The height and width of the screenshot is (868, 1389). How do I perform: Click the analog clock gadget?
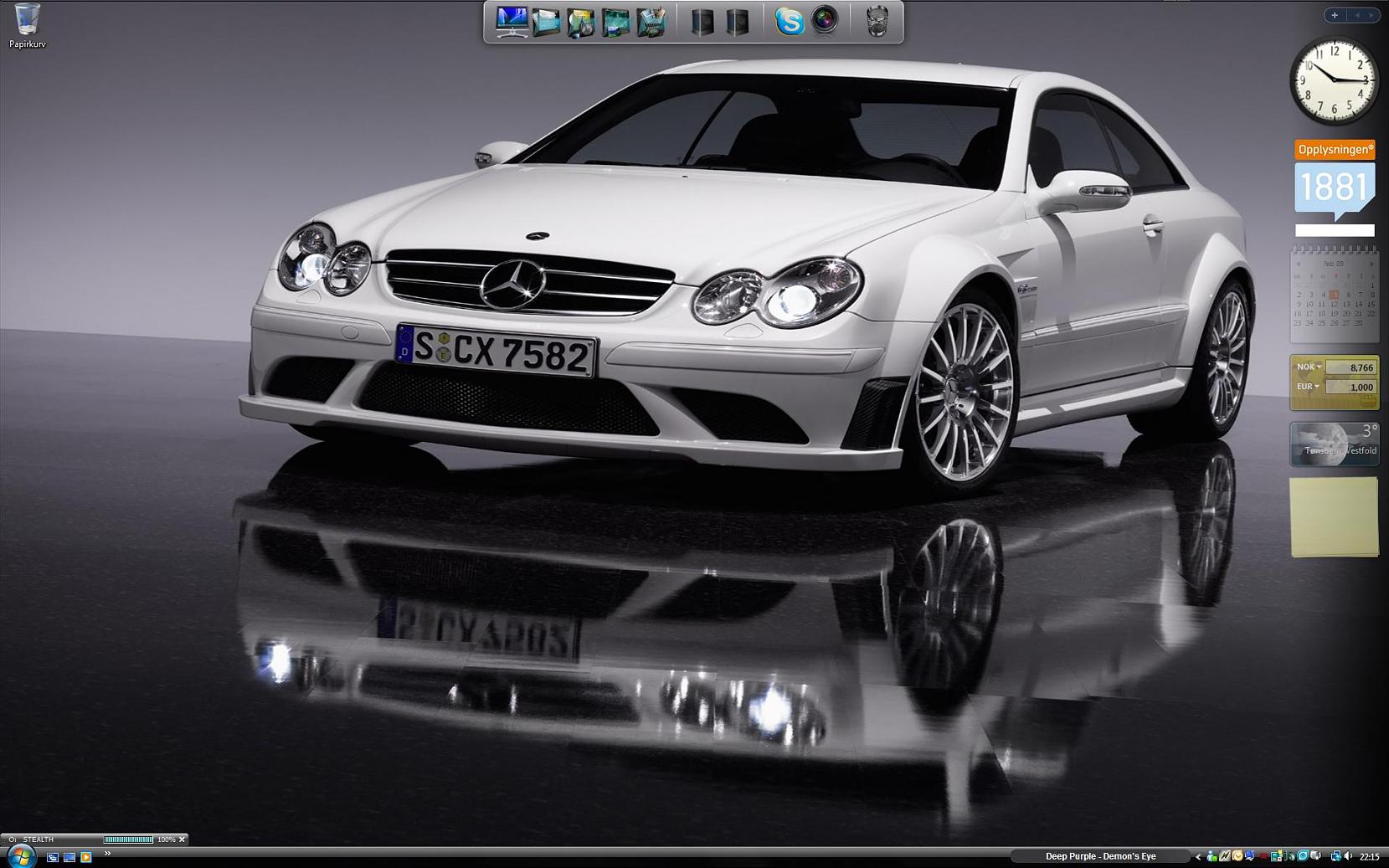[1334, 81]
